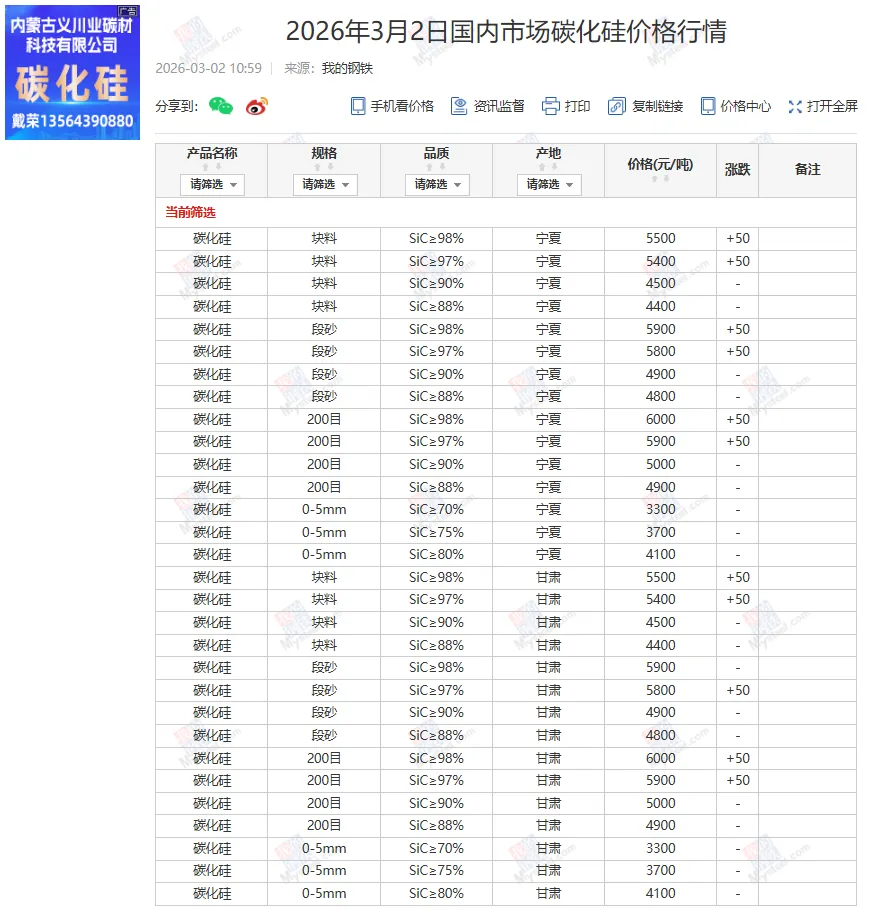Click the 打开全屏 link text

832,106
